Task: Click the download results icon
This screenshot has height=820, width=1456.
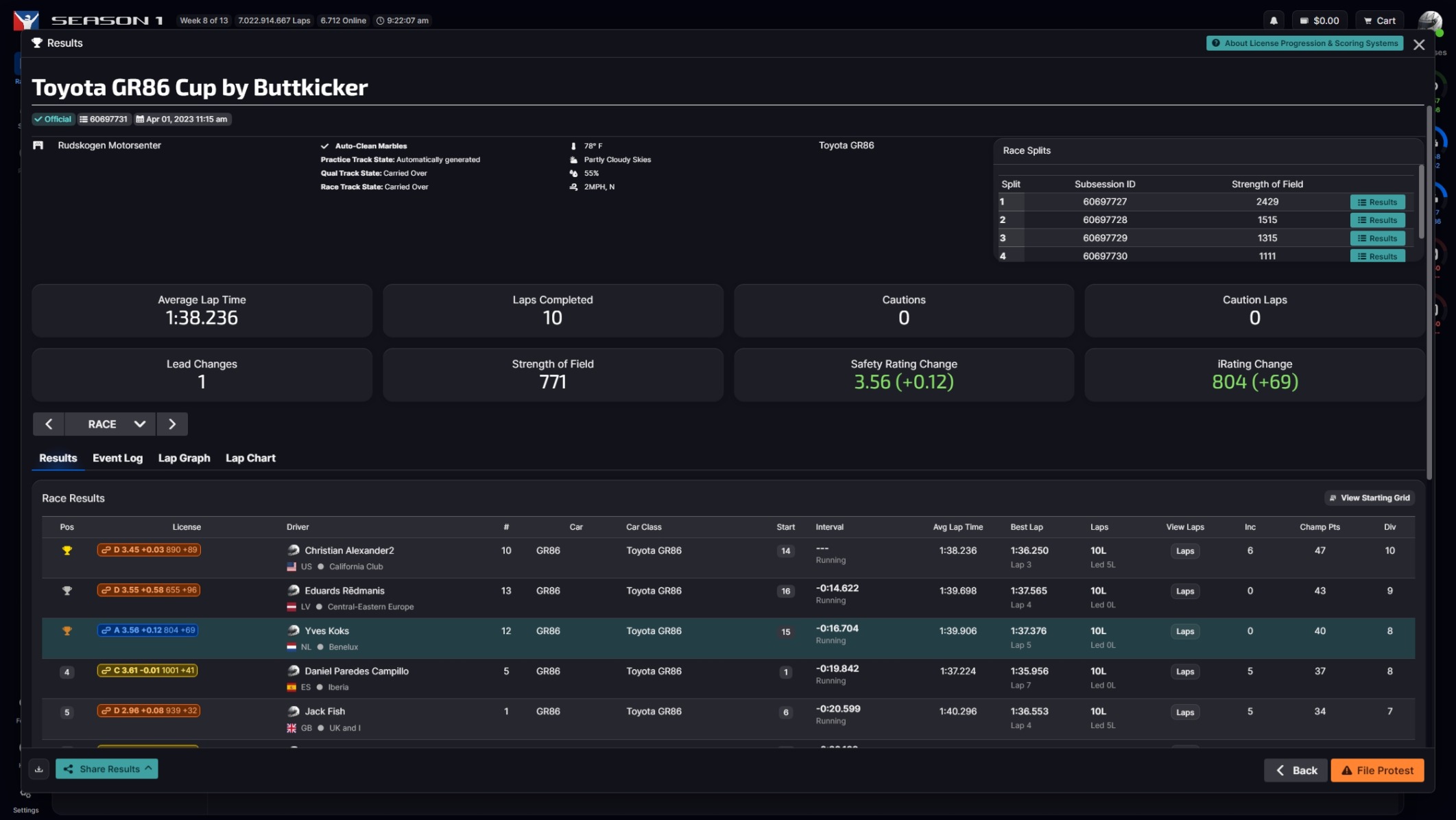Action: point(39,769)
